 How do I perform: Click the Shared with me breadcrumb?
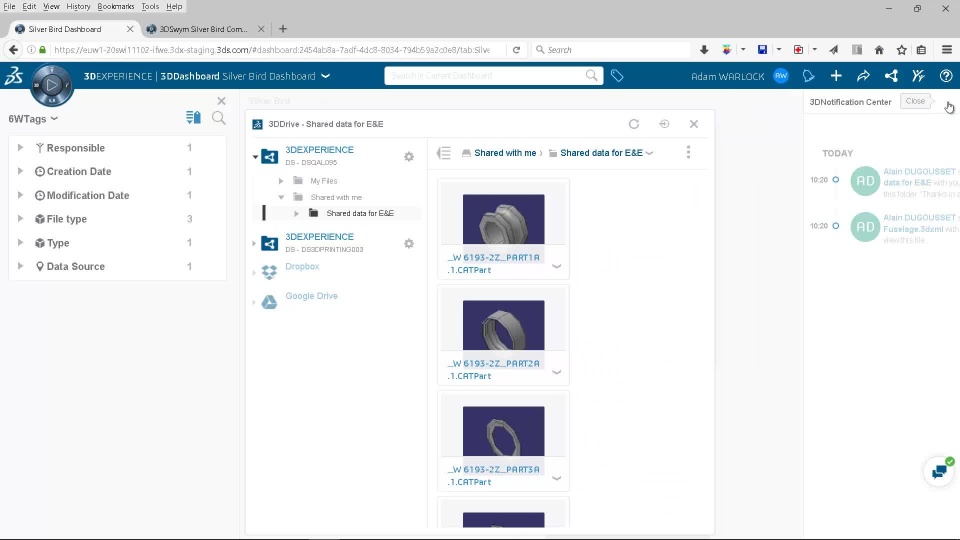coord(505,153)
